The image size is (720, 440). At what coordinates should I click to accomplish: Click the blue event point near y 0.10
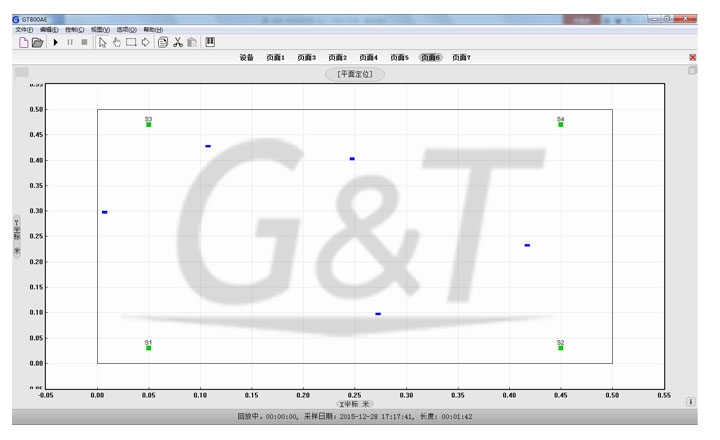(378, 314)
